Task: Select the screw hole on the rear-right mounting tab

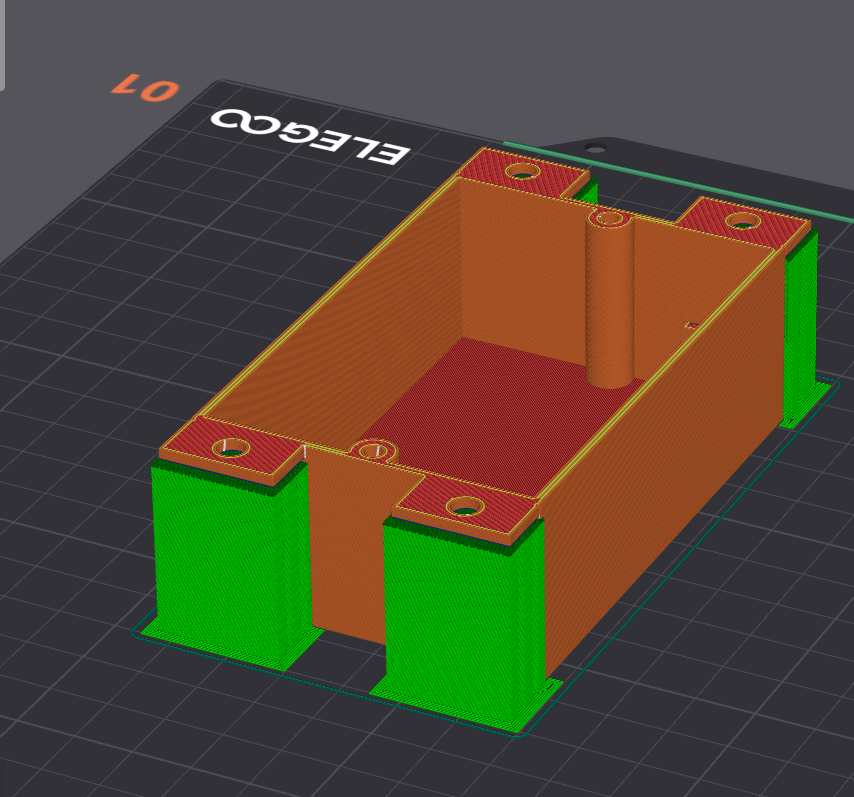Action: pos(743,221)
